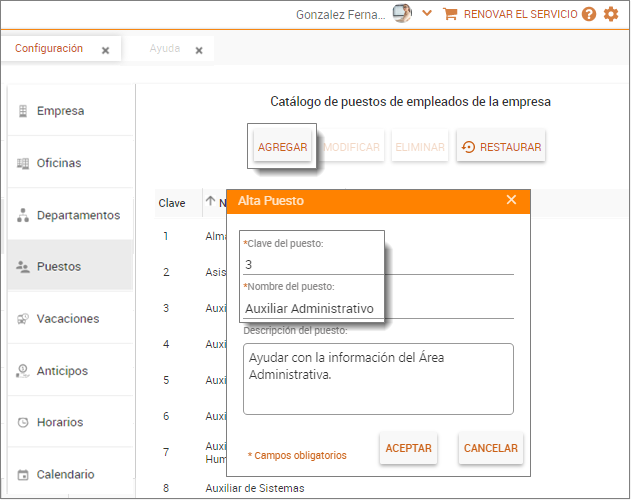Select Departamentos from the sidebar
Viewport: 632px width, 501px height.
pyautogui.click(x=78, y=215)
